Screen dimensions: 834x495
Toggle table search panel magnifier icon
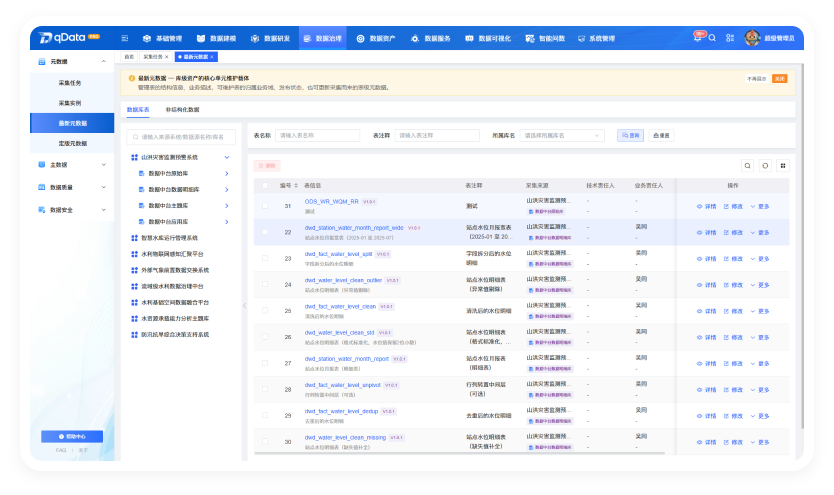click(x=747, y=166)
